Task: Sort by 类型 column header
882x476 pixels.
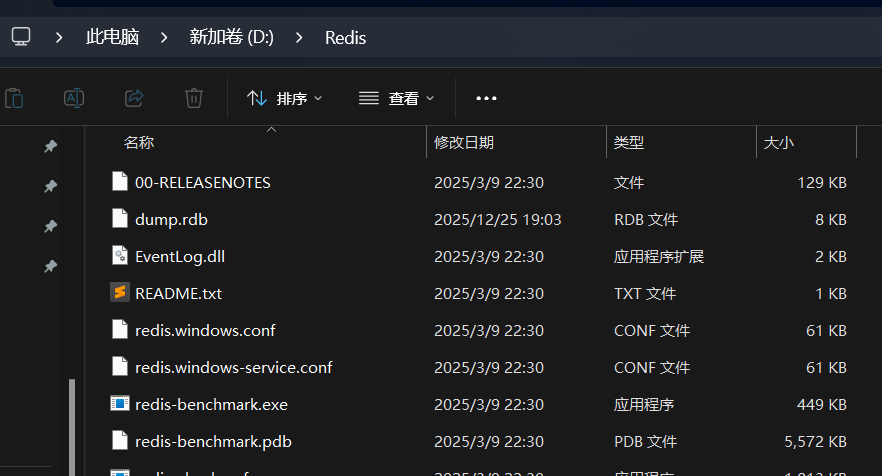Action: (x=628, y=143)
